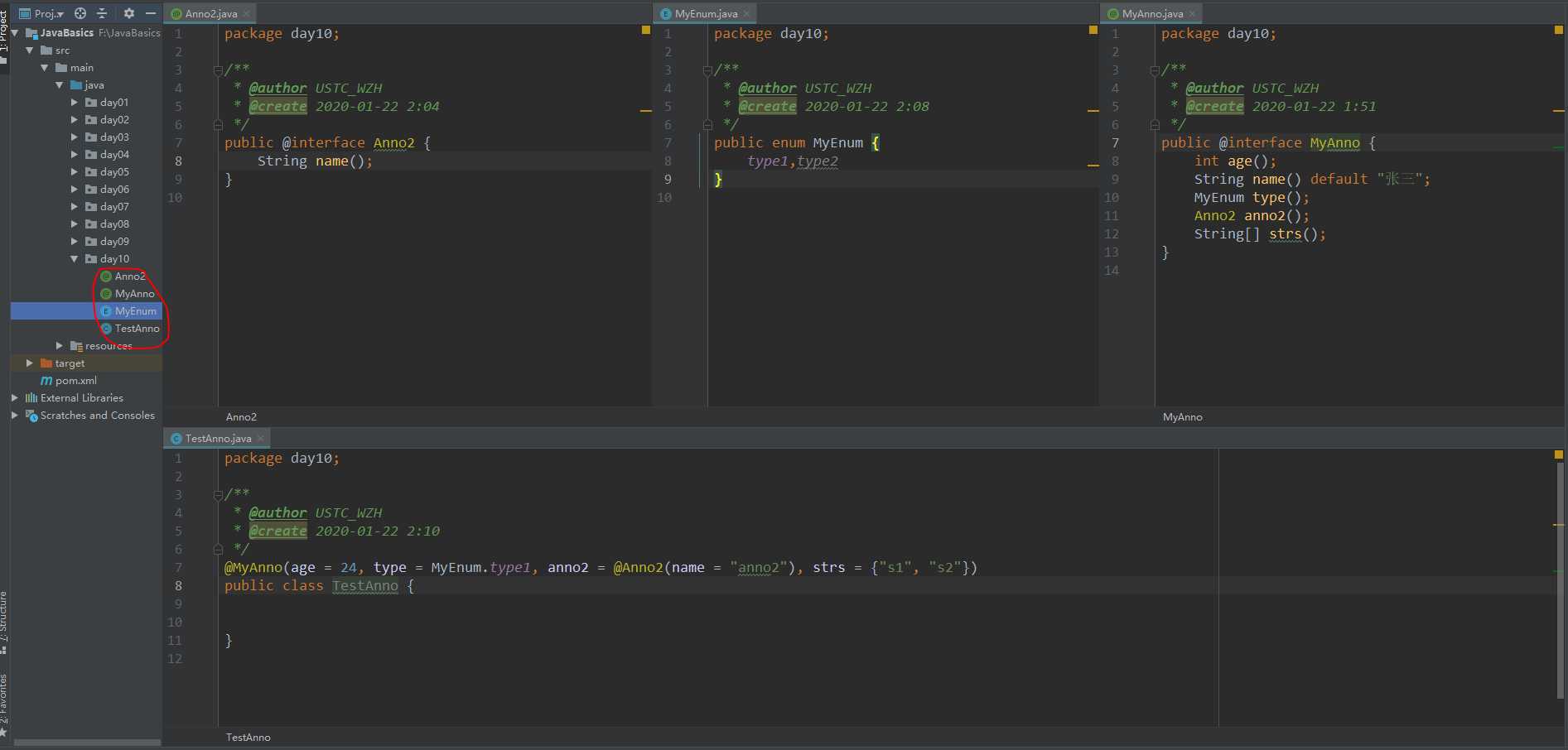
Task: Click the TestAnno breadcrumb at bottom
Action: (248, 737)
